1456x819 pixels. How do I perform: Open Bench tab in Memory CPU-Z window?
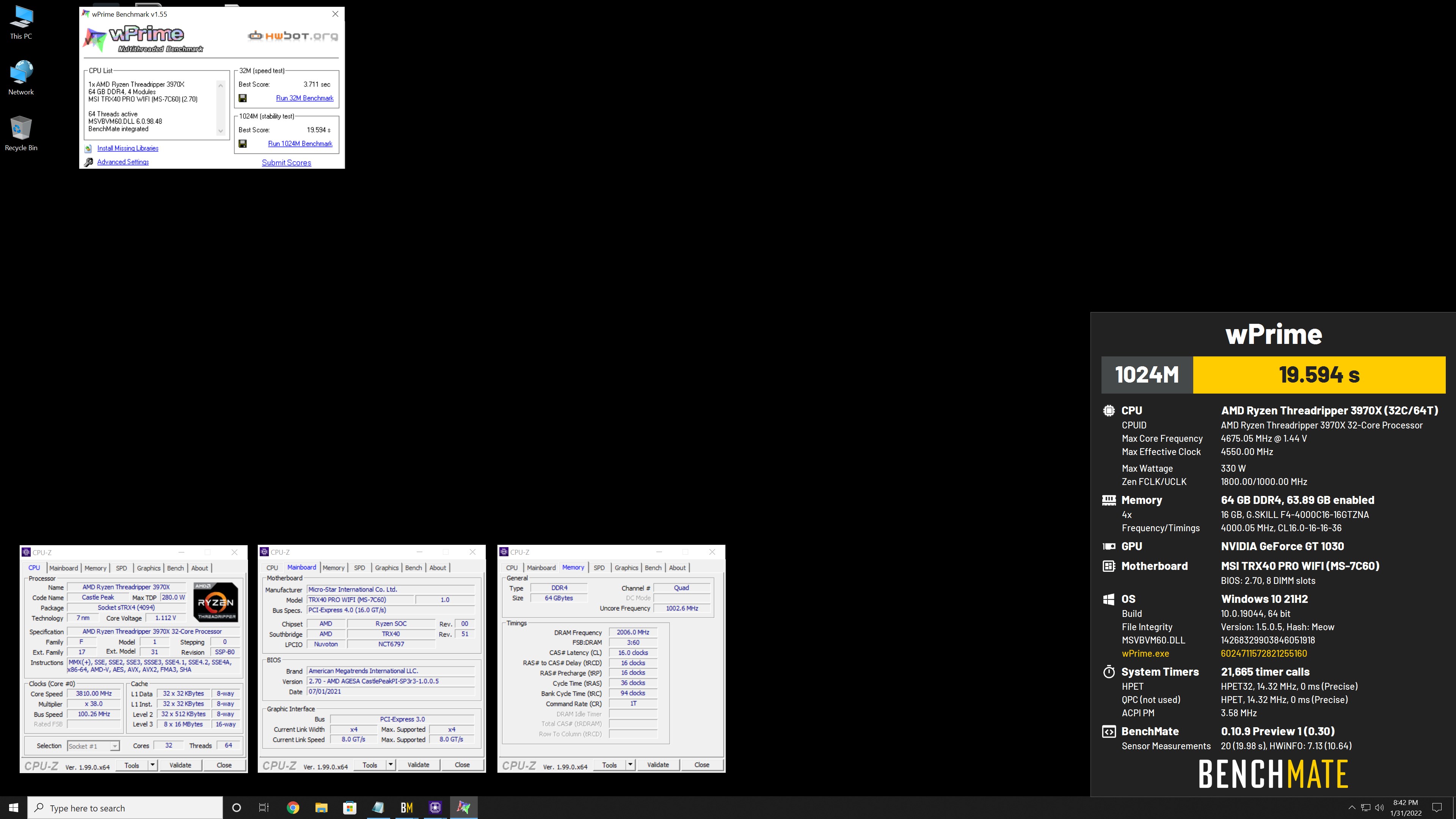pos(653,568)
